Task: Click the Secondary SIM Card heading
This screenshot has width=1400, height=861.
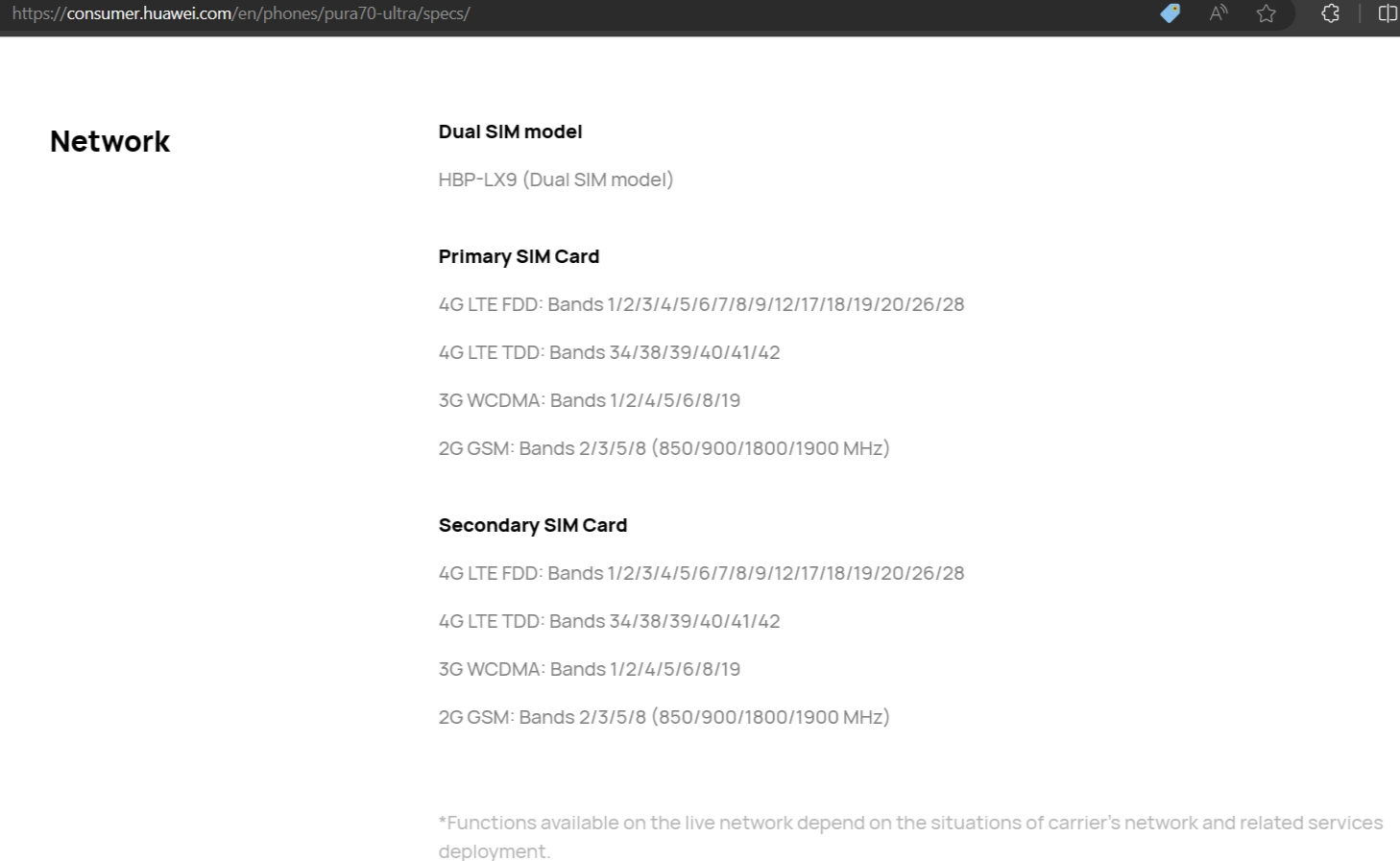Action: point(533,525)
